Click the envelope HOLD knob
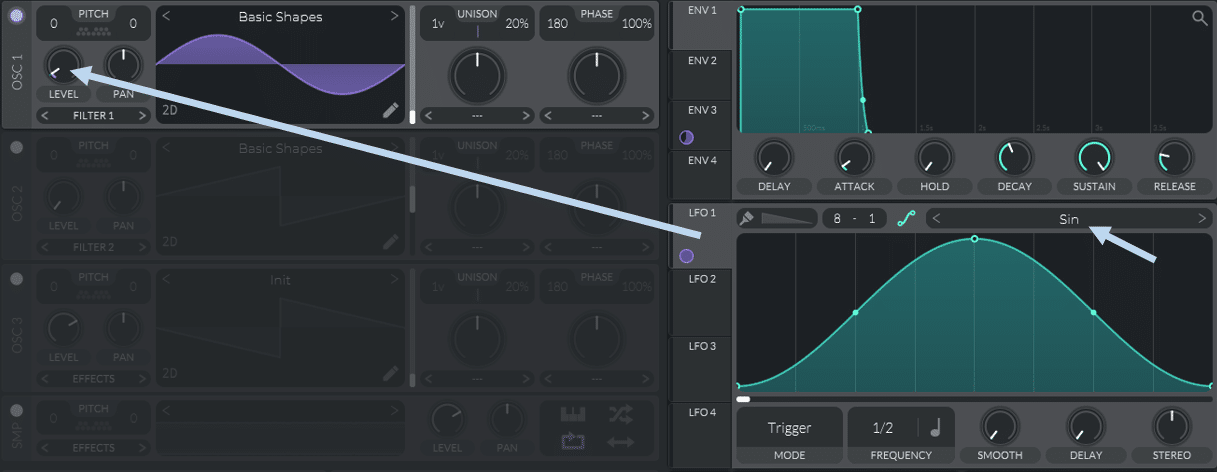Image resolution: width=1217 pixels, height=472 pixels. click(x=934, y=156)
